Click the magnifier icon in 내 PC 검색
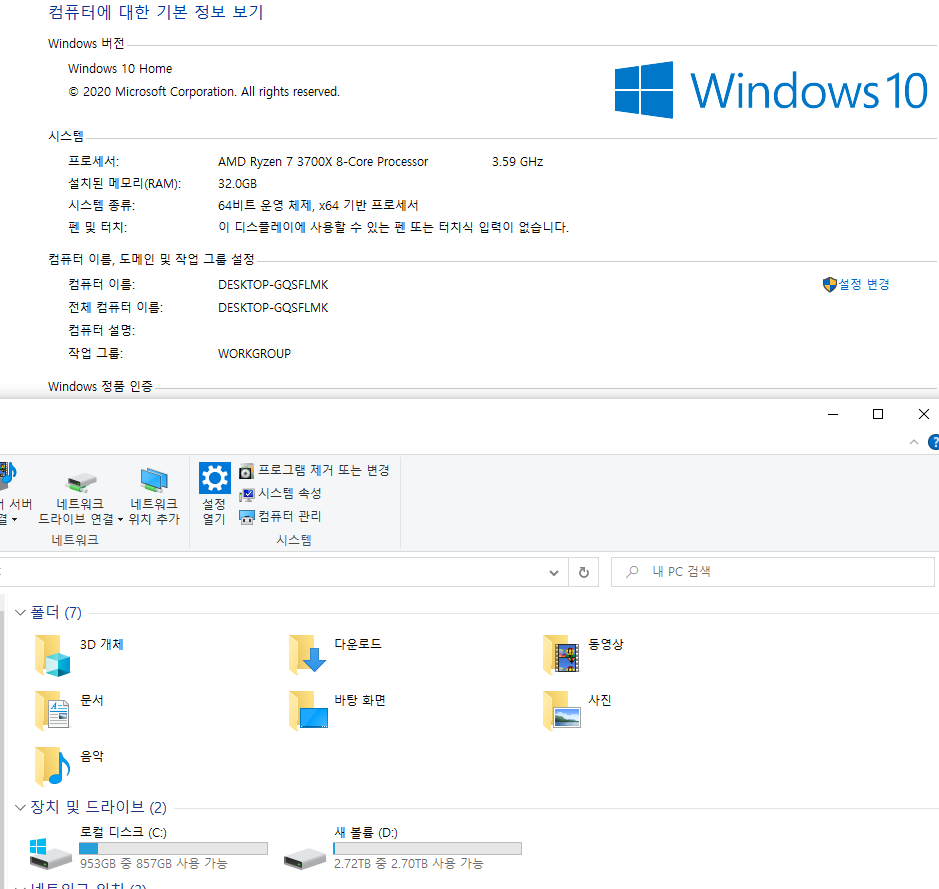The width and height of the screenshot is (939, 889). pyautogui.click(x=632, y=572)
